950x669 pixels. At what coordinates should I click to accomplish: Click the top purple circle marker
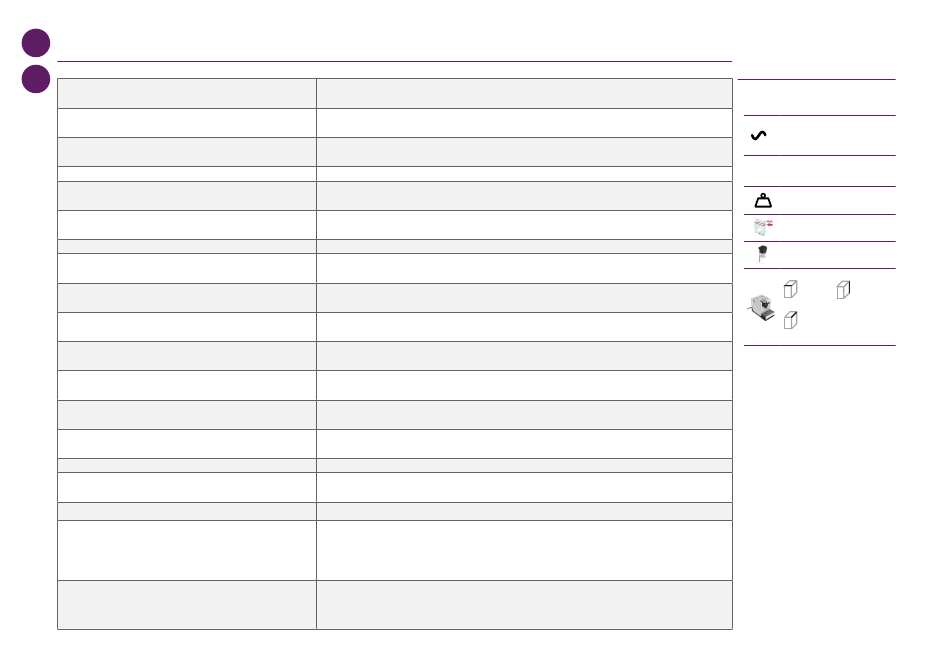(x=36, y=43)
